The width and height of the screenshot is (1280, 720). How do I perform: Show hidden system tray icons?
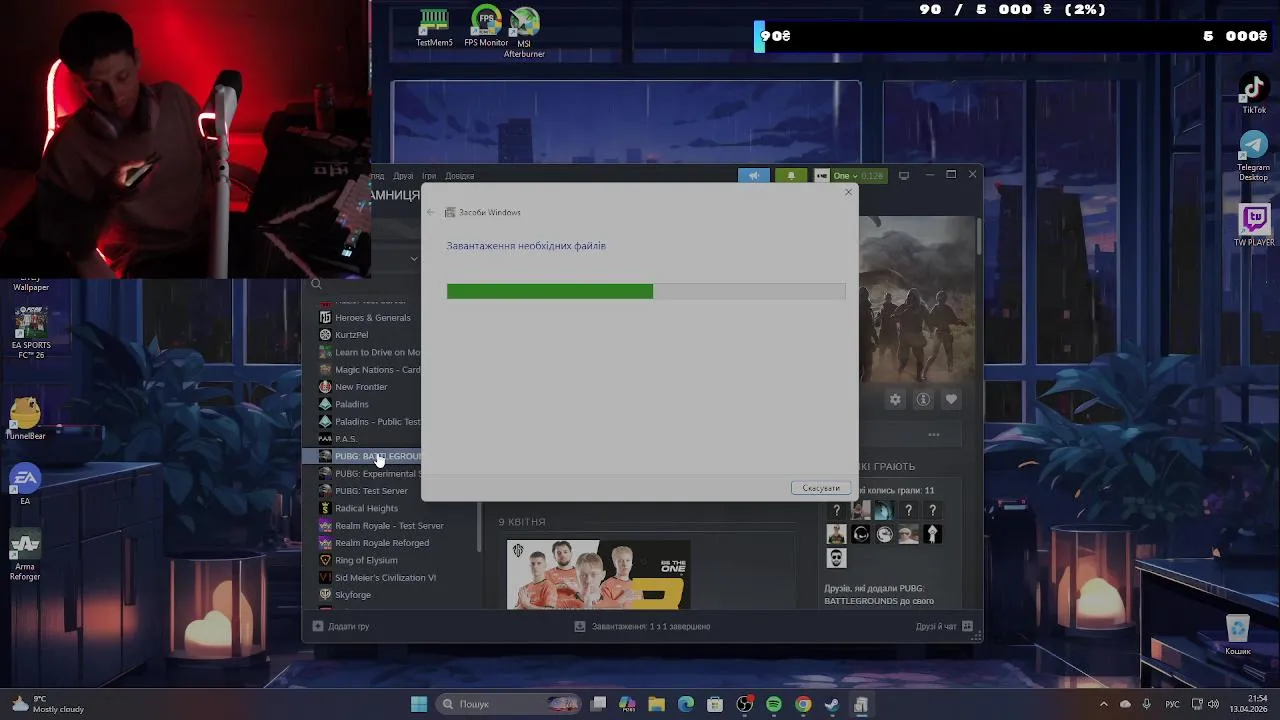coord(1104,704)
